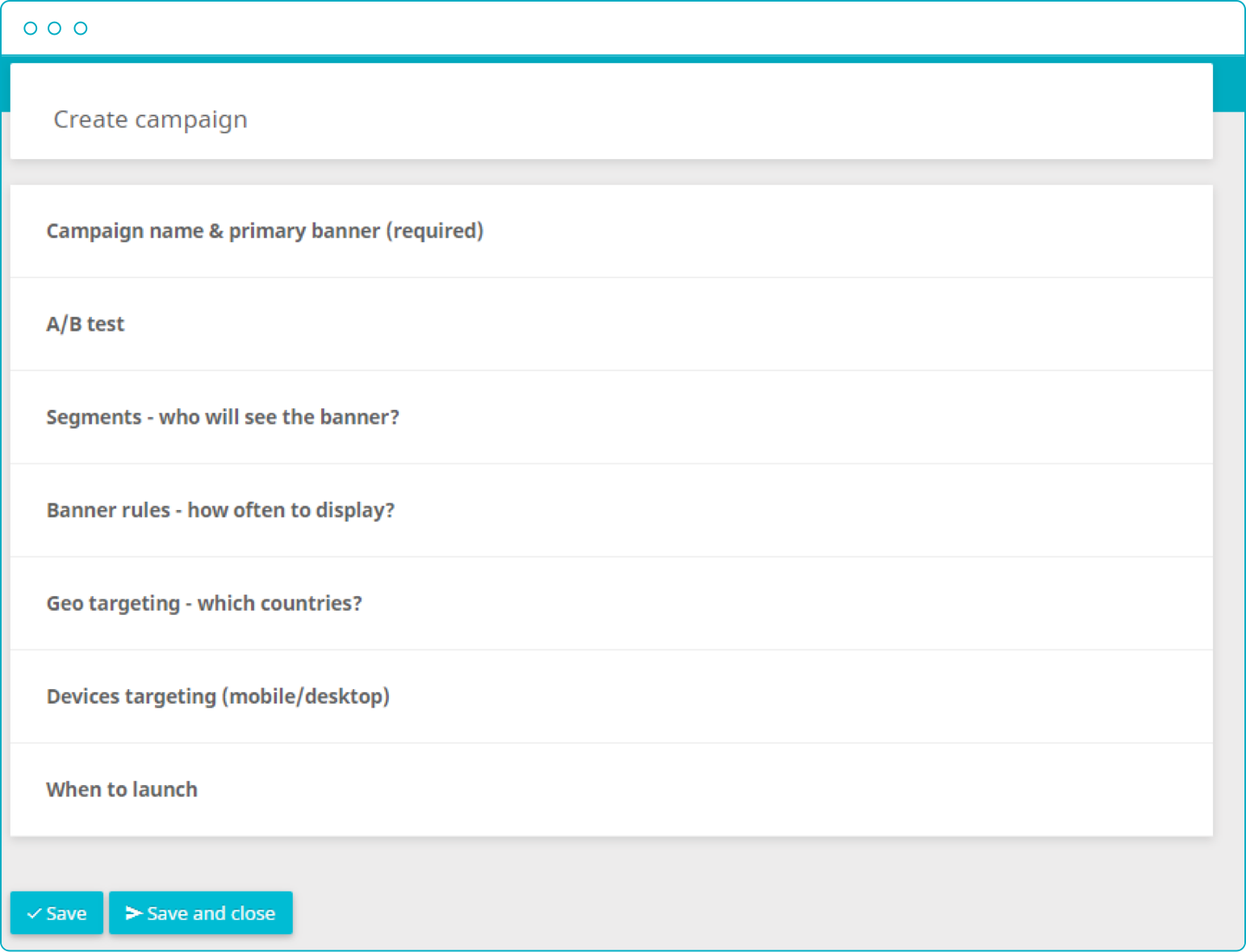Expand the Segments section about banner visibility
1246x952 pixels.
click(x=223, y=417)
